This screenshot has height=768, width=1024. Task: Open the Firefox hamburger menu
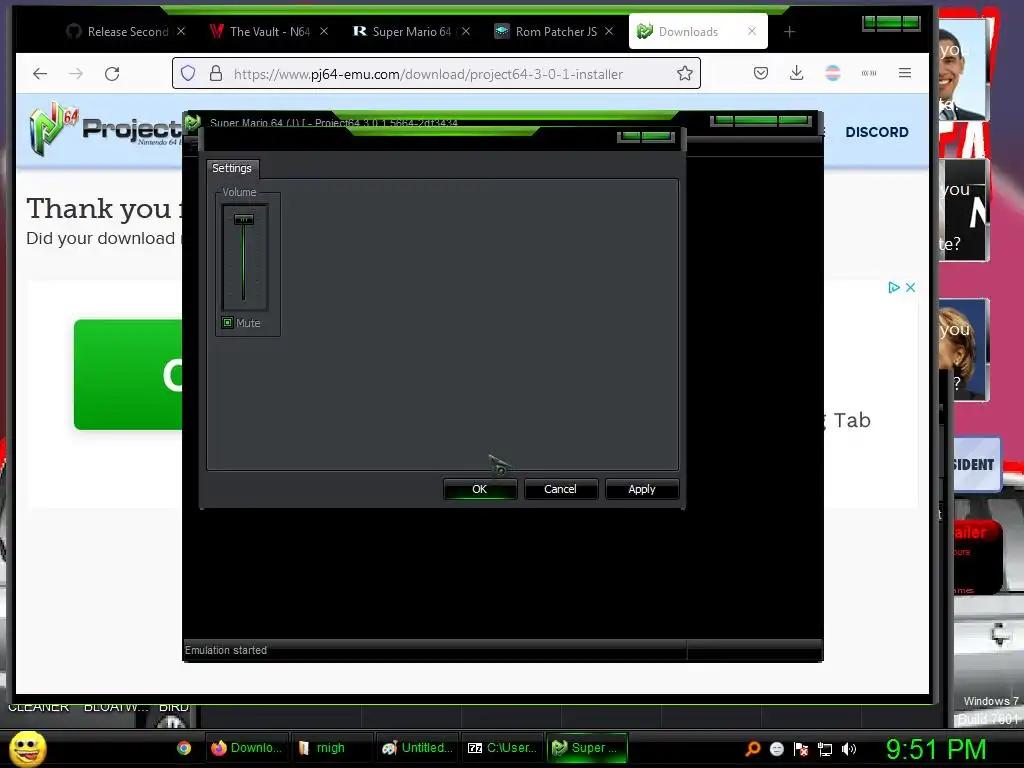(904, 73)
